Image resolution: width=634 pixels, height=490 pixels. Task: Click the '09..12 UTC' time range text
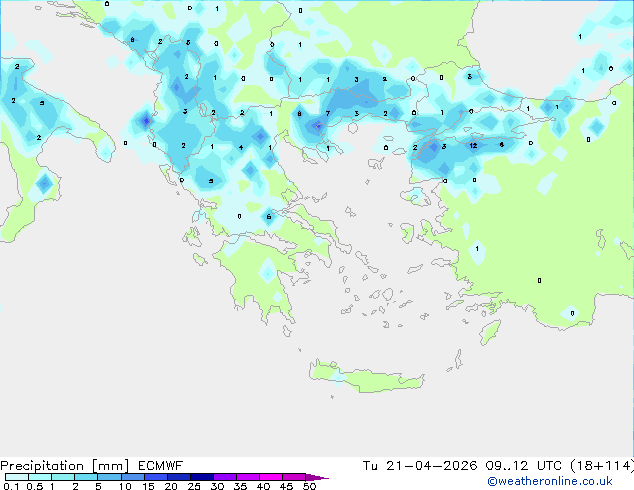523,466
